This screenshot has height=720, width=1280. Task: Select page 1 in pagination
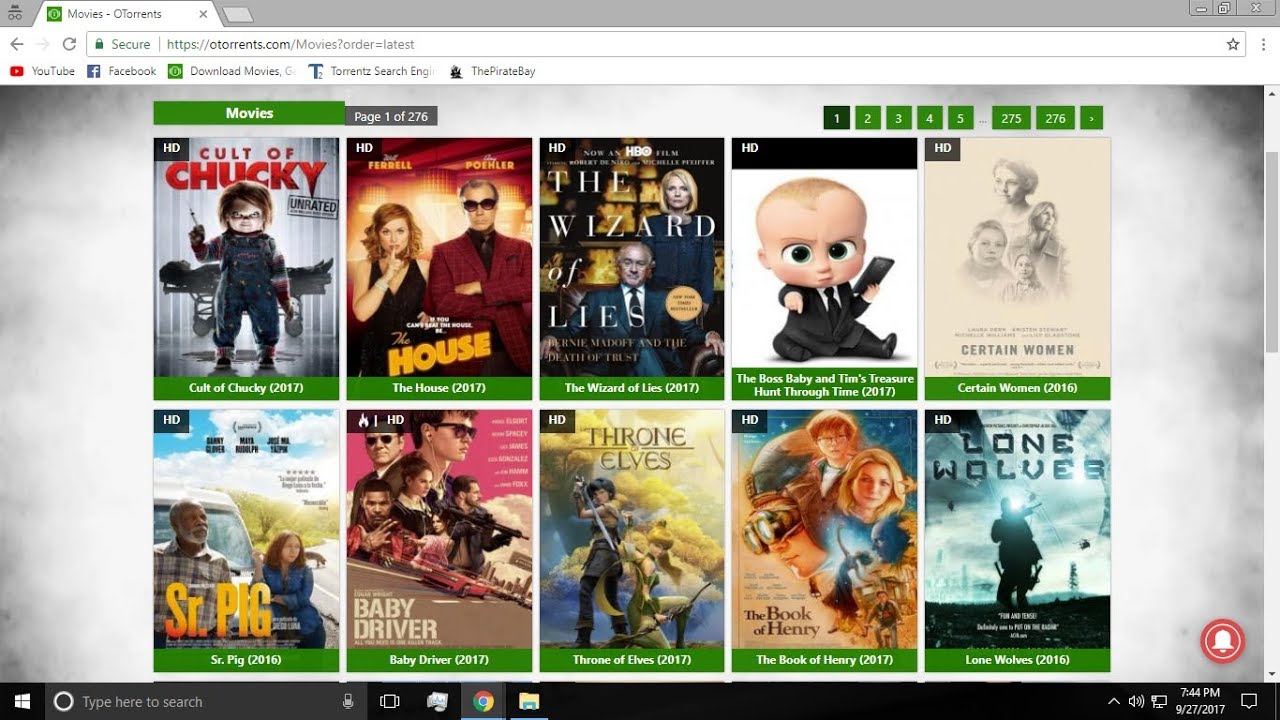836,118
